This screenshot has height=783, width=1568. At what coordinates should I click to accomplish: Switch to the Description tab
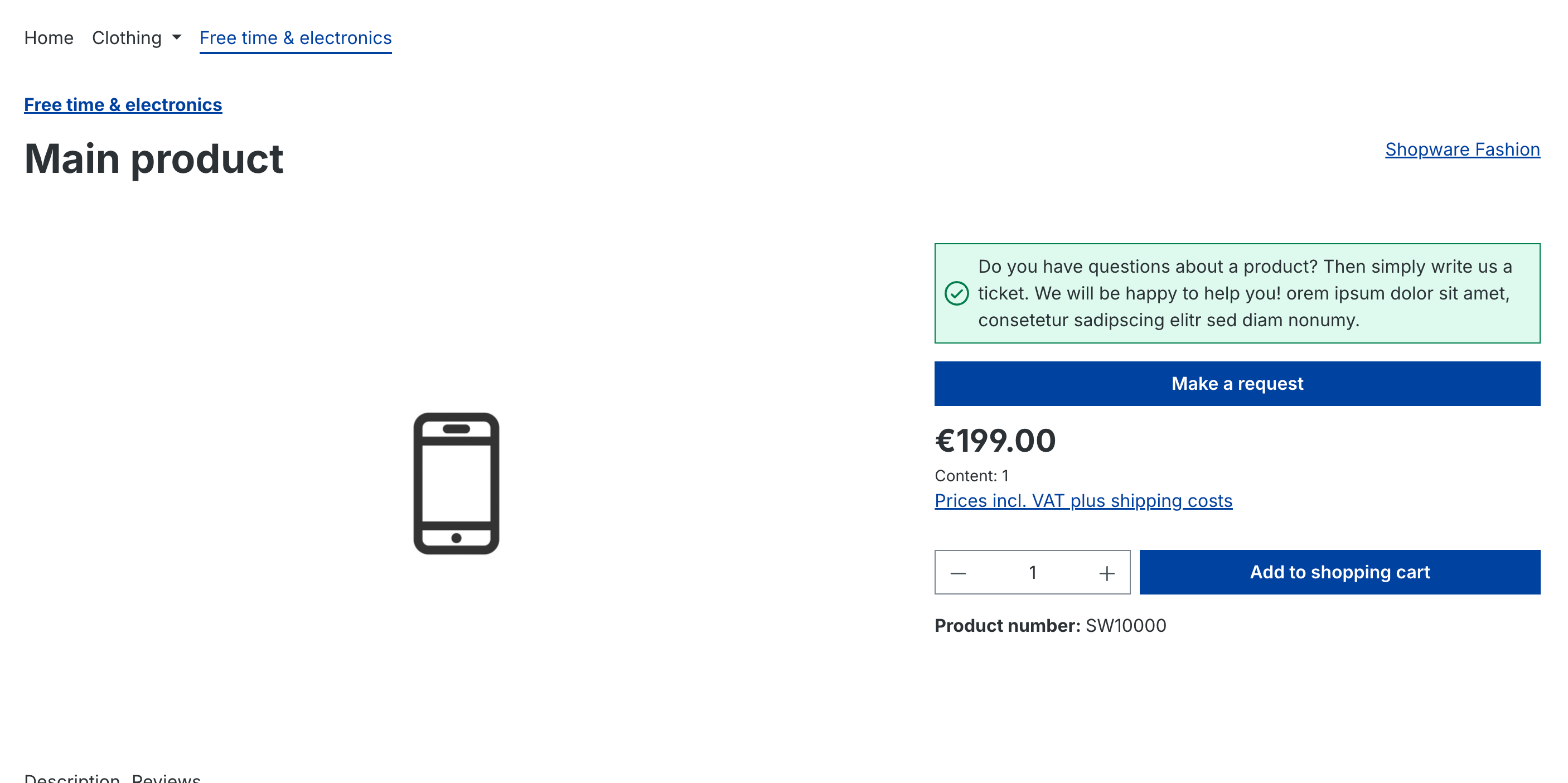pos(72,777)
